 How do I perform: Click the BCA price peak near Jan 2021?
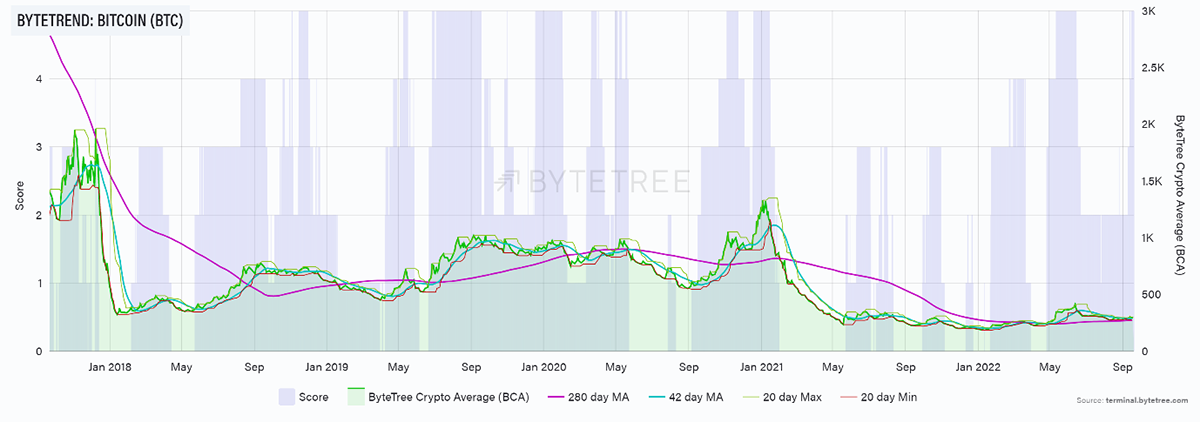[765, 201]
